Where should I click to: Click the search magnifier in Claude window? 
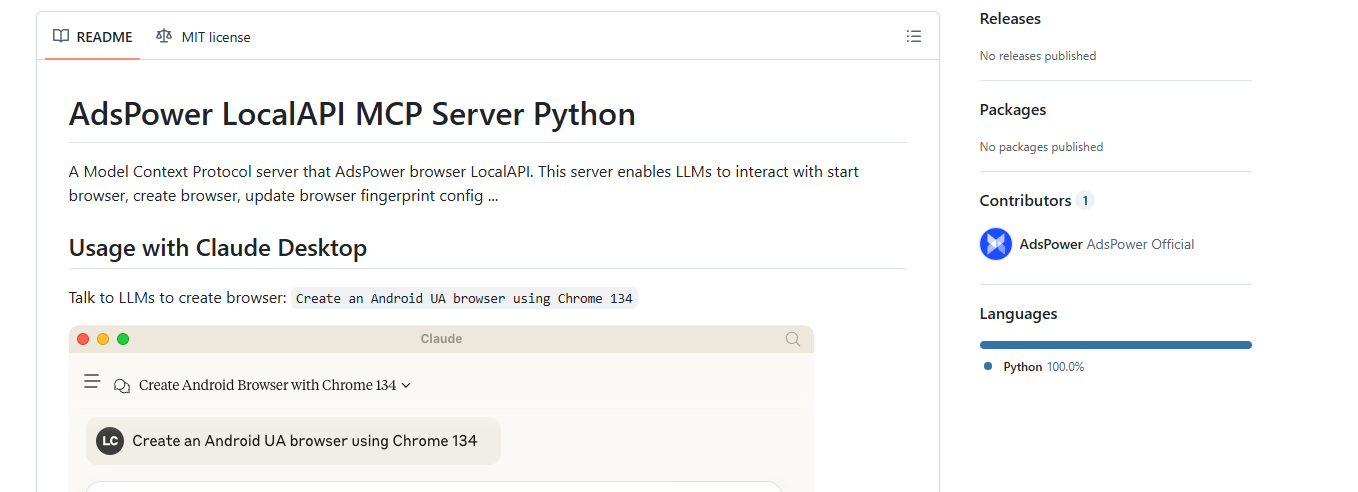pos(793,339)
